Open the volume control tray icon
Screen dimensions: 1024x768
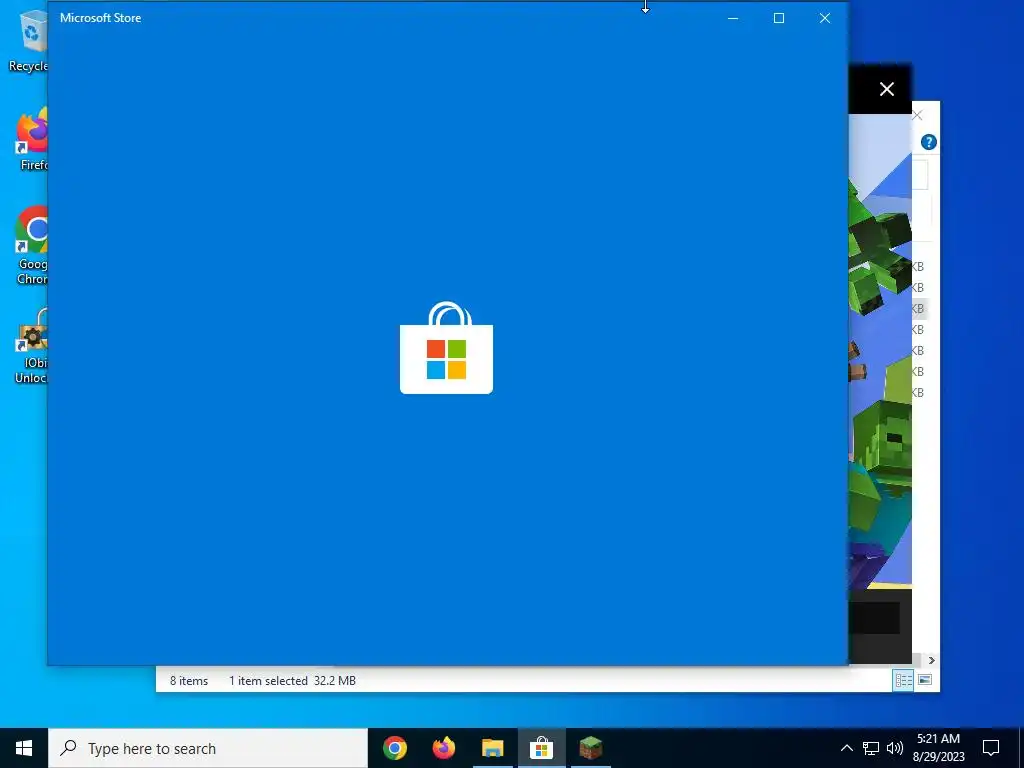pos(895,748)
